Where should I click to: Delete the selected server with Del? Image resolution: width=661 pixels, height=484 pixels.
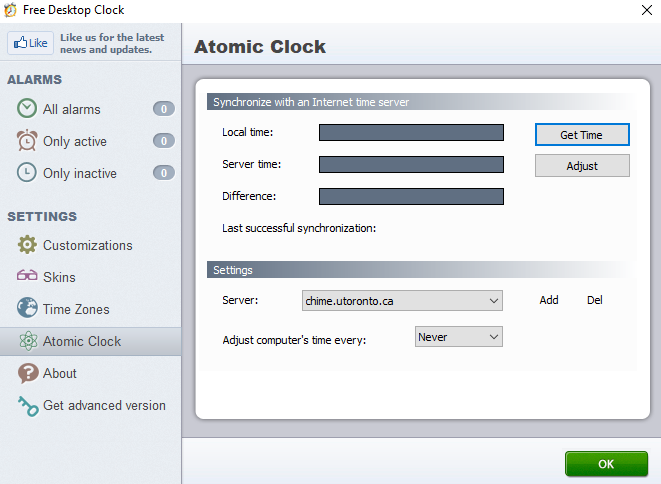(x=594, y=300)
